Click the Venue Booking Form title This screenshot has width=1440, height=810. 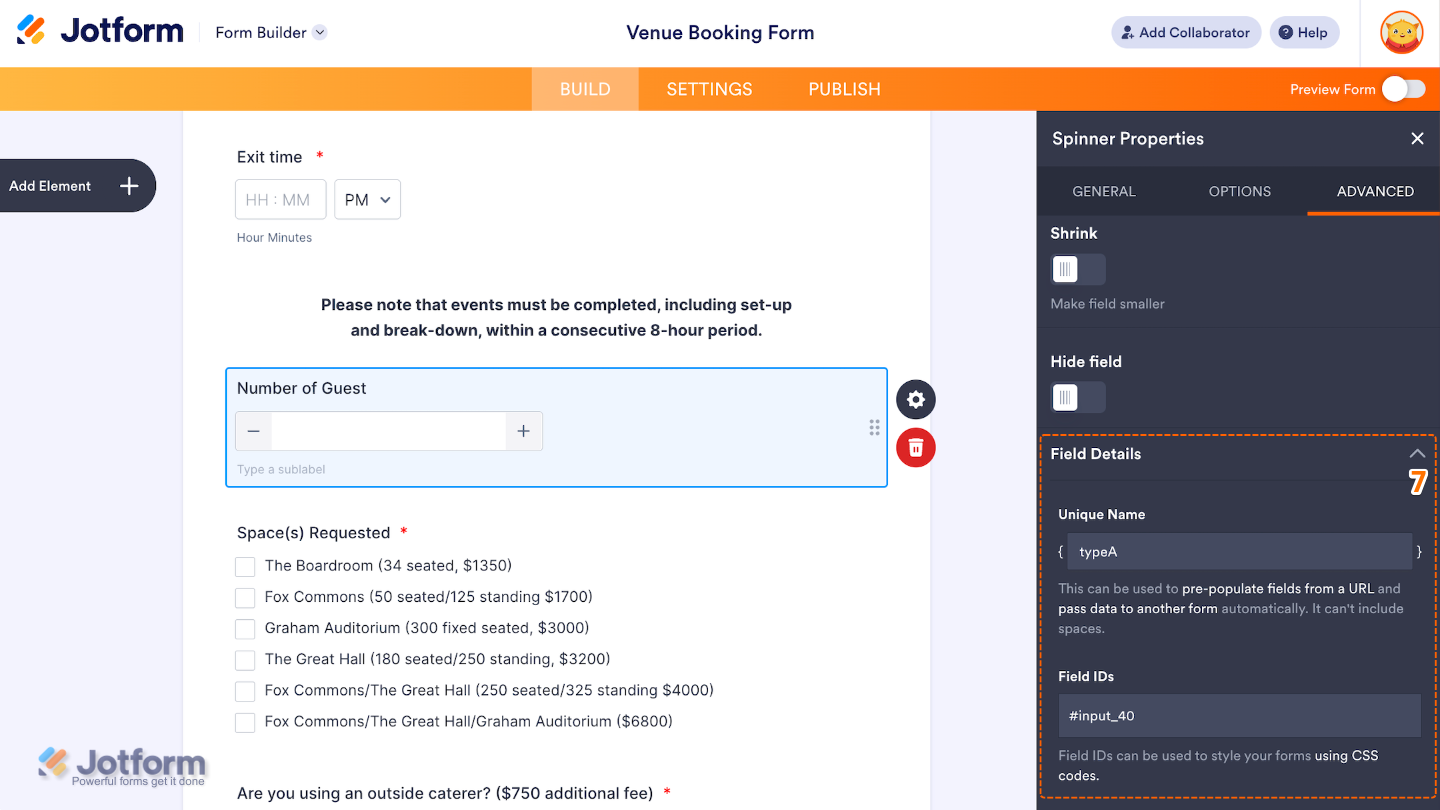coord(720,32)
